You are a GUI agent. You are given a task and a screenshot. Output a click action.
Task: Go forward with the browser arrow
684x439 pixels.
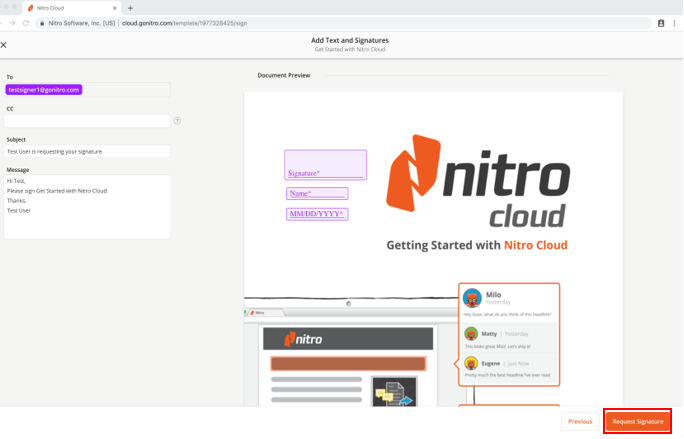(x=12, y=23)
